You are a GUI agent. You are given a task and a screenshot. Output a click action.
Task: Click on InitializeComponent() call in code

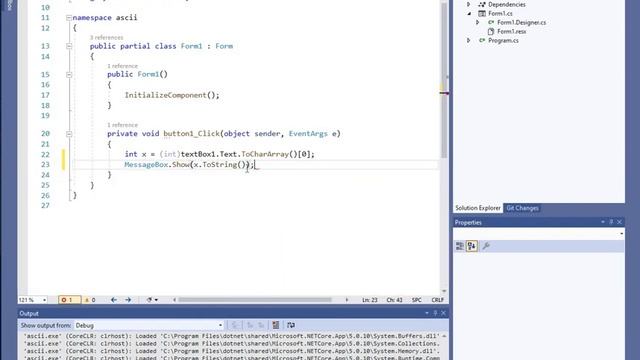click(172, 95)
